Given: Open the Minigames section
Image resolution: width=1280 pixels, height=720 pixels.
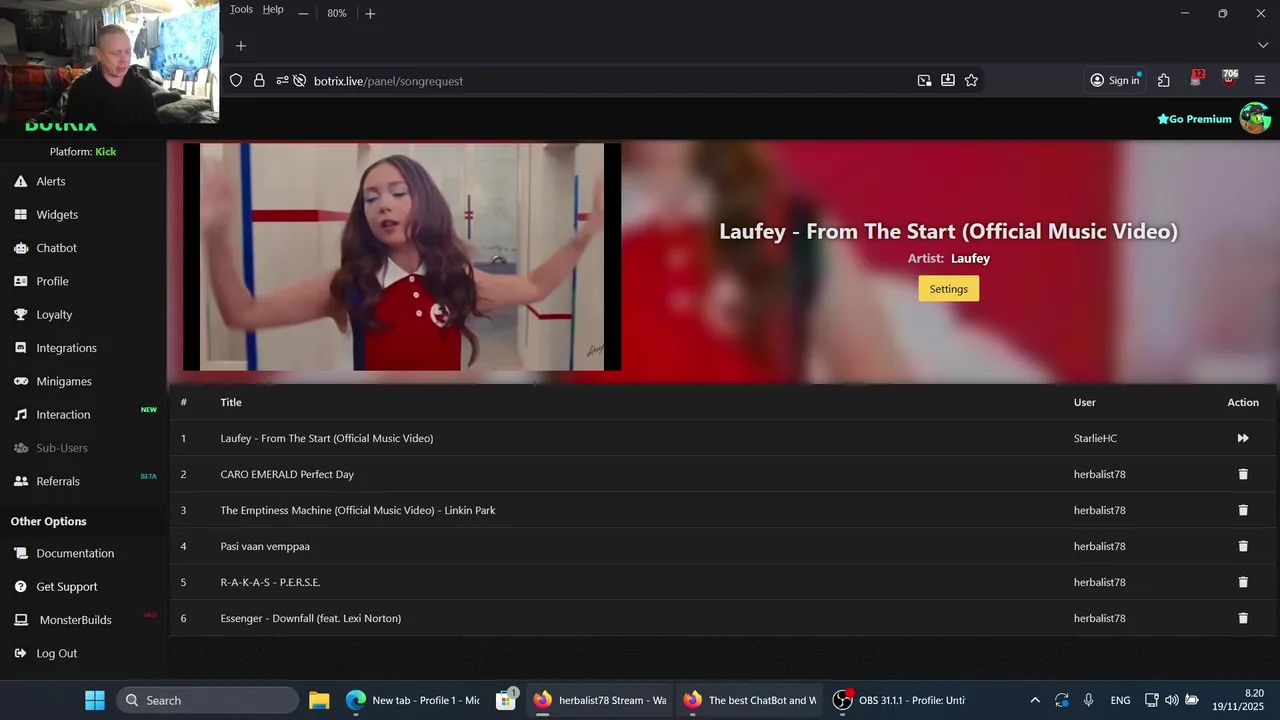Looking at the screenshot, I should pyautogui.click(x=64, y=381).
